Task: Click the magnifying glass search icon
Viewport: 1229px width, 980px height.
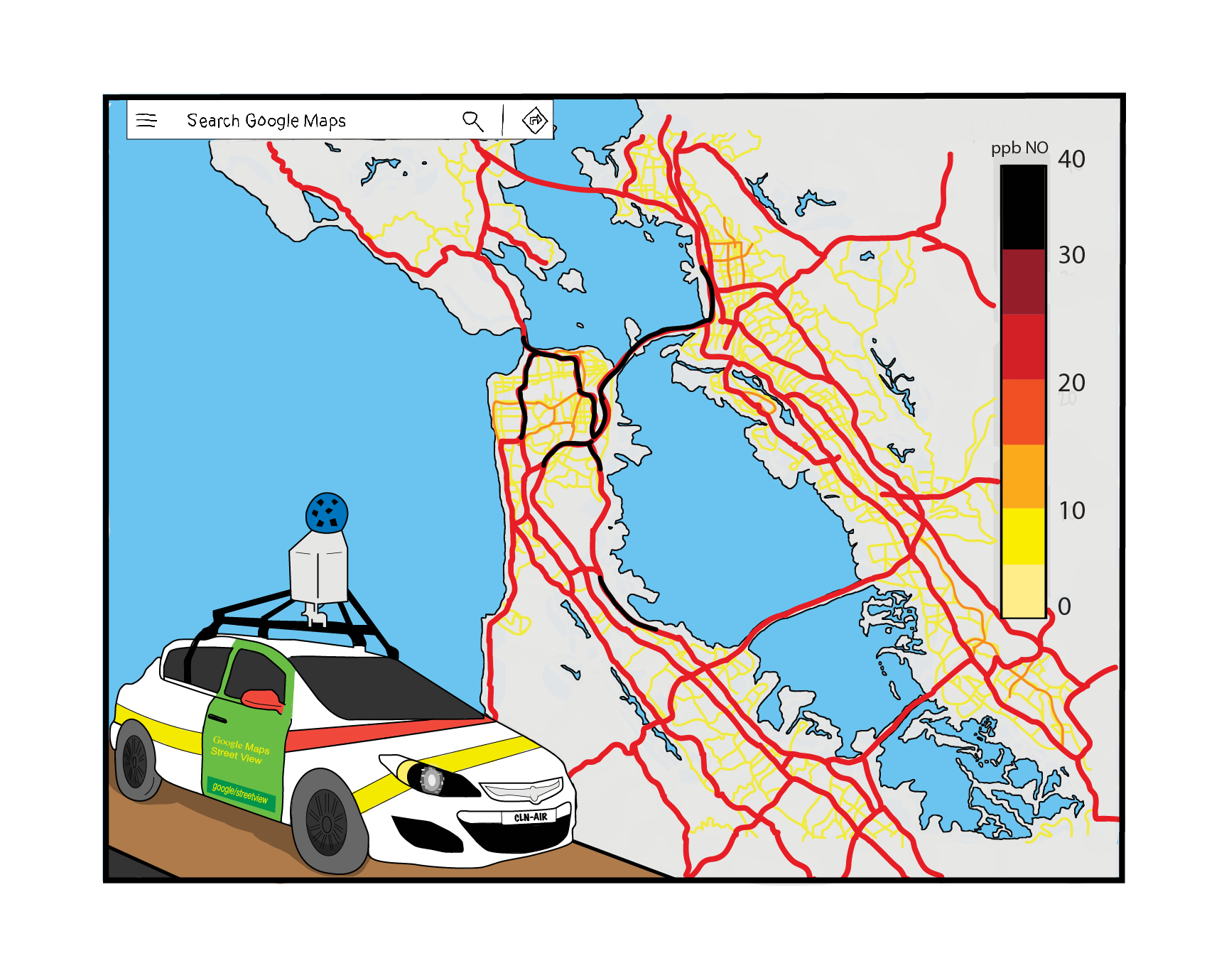Action: tap(473, 121)
